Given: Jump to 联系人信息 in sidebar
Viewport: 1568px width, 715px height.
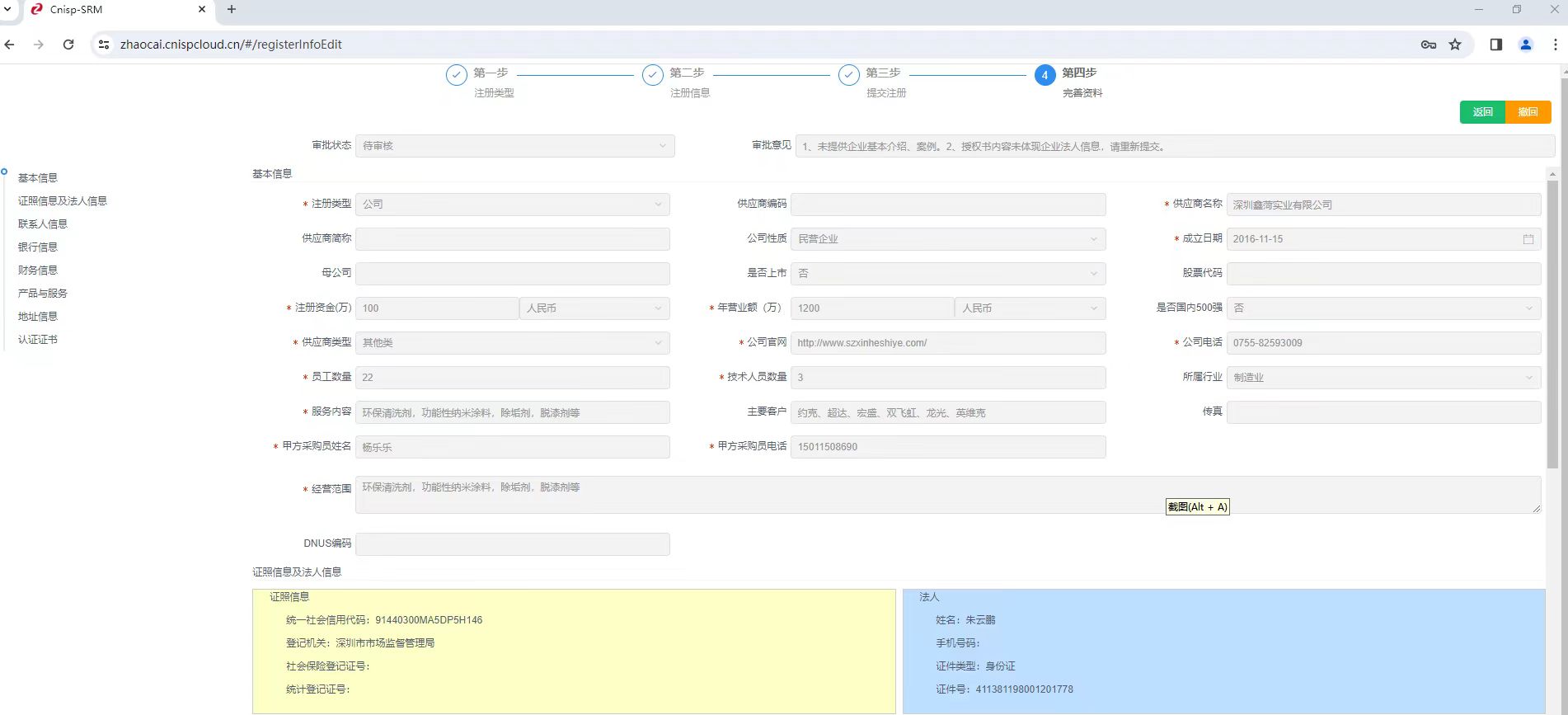Looking at the screenshot, I should click(43, 224).
